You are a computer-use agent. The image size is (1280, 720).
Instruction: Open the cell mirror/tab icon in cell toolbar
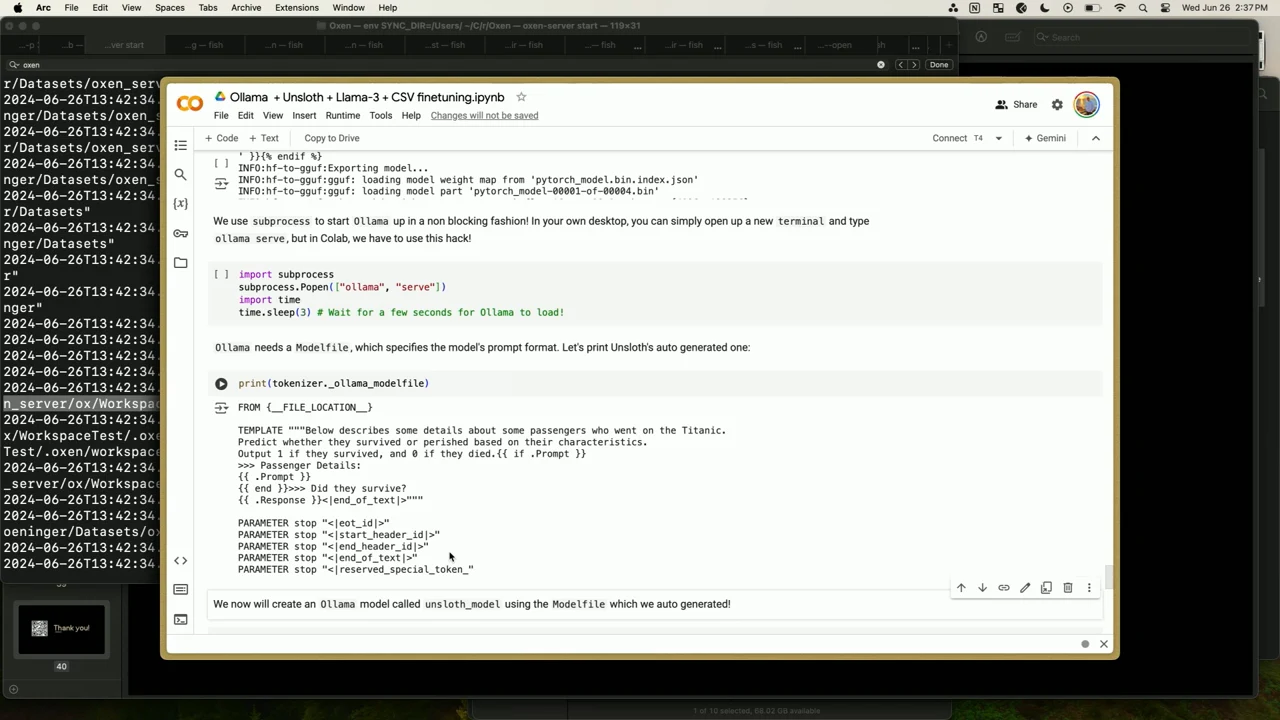click(x=1046, y=588)
